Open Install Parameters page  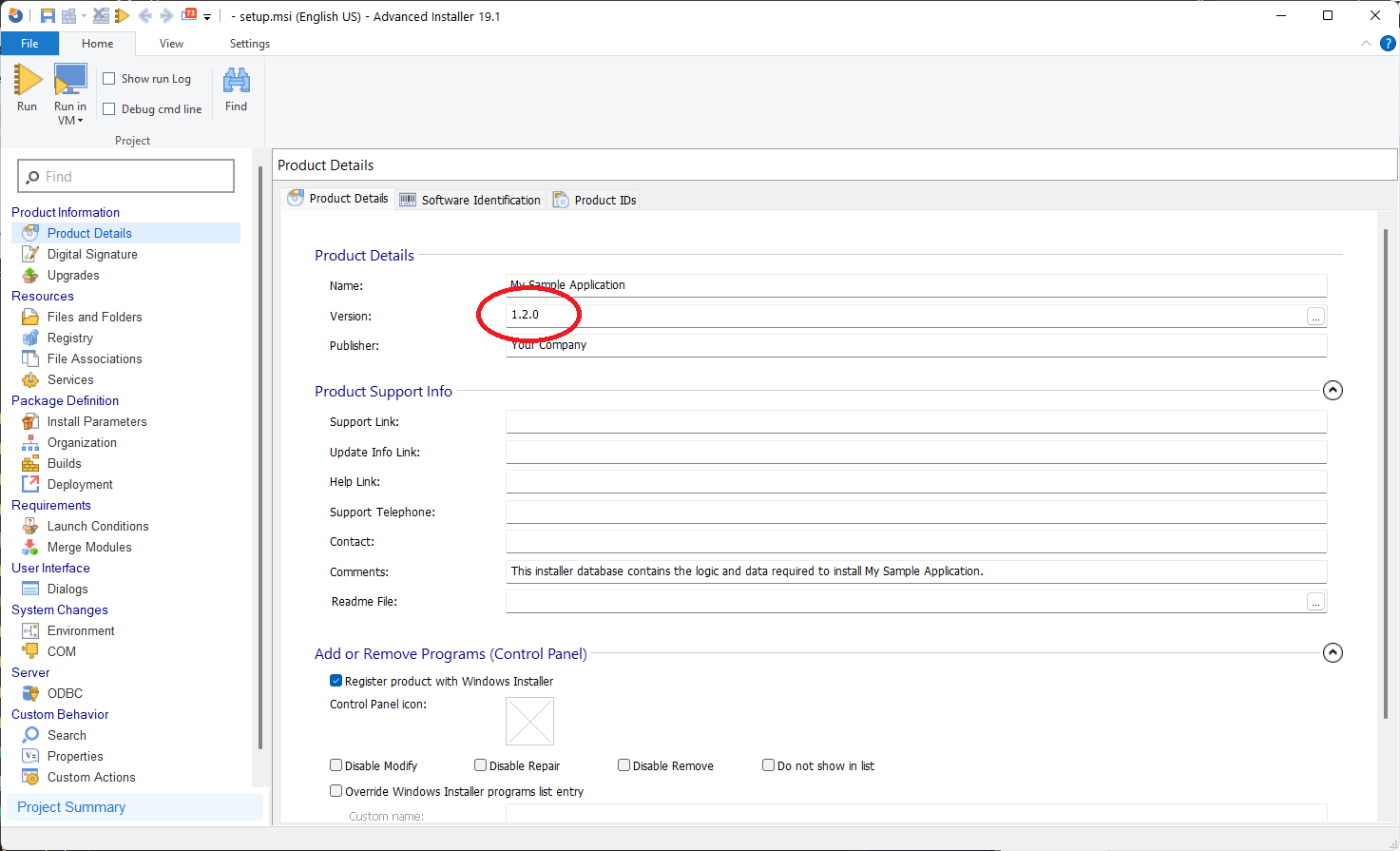tap(97, 421)
